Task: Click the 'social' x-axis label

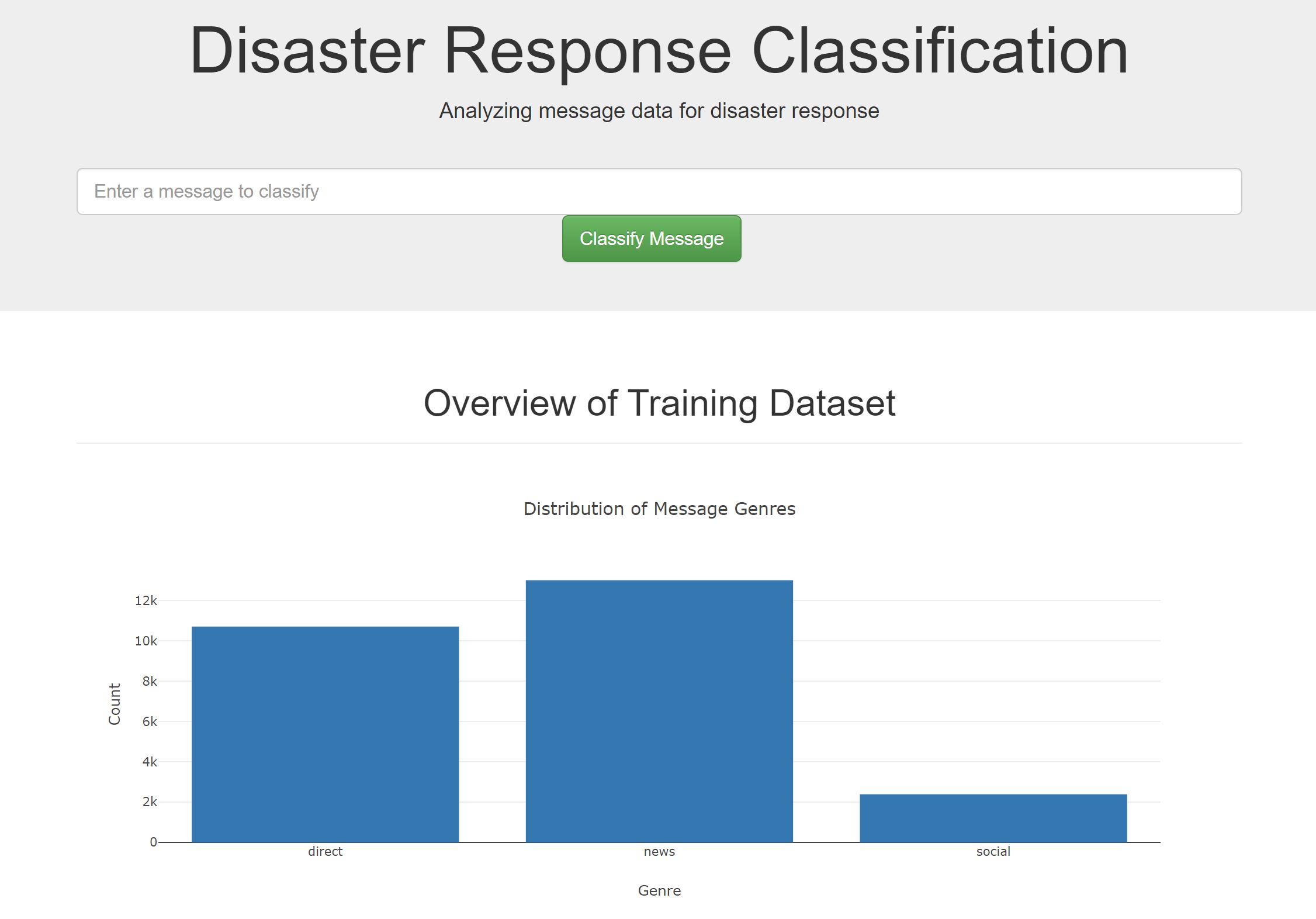Action: [993, 851]
